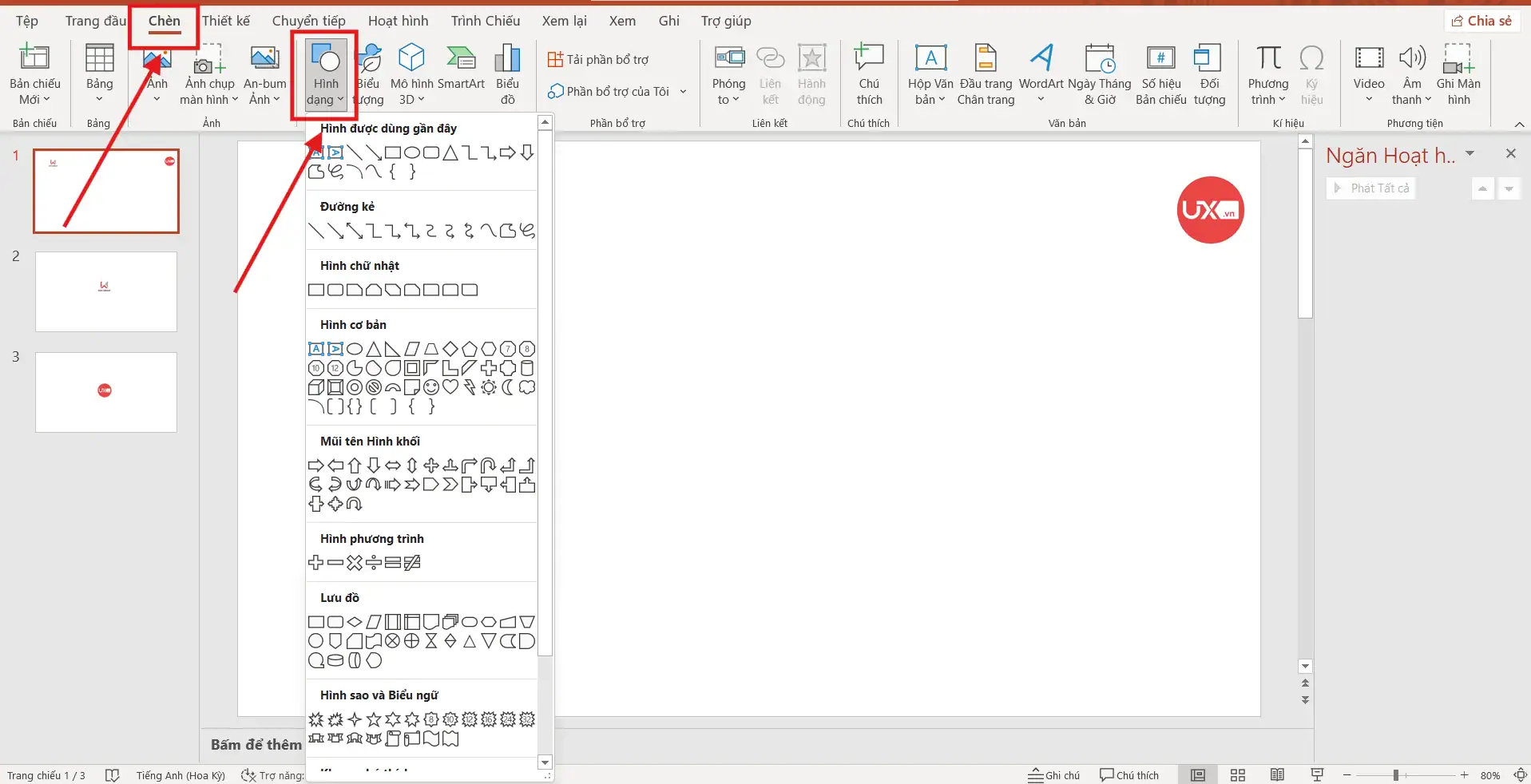Click the Chia sẻ button
The image size is (1531, 784).
point(1481,20)
